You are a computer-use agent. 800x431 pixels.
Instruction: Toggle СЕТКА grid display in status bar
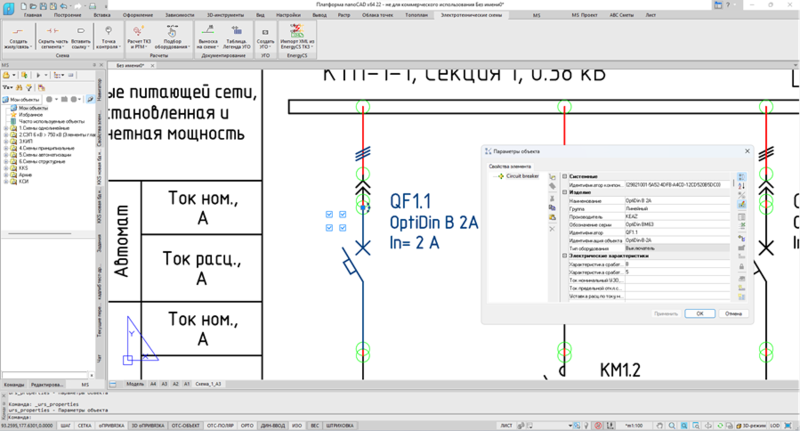pyautogui.click(x=86, y=424)
